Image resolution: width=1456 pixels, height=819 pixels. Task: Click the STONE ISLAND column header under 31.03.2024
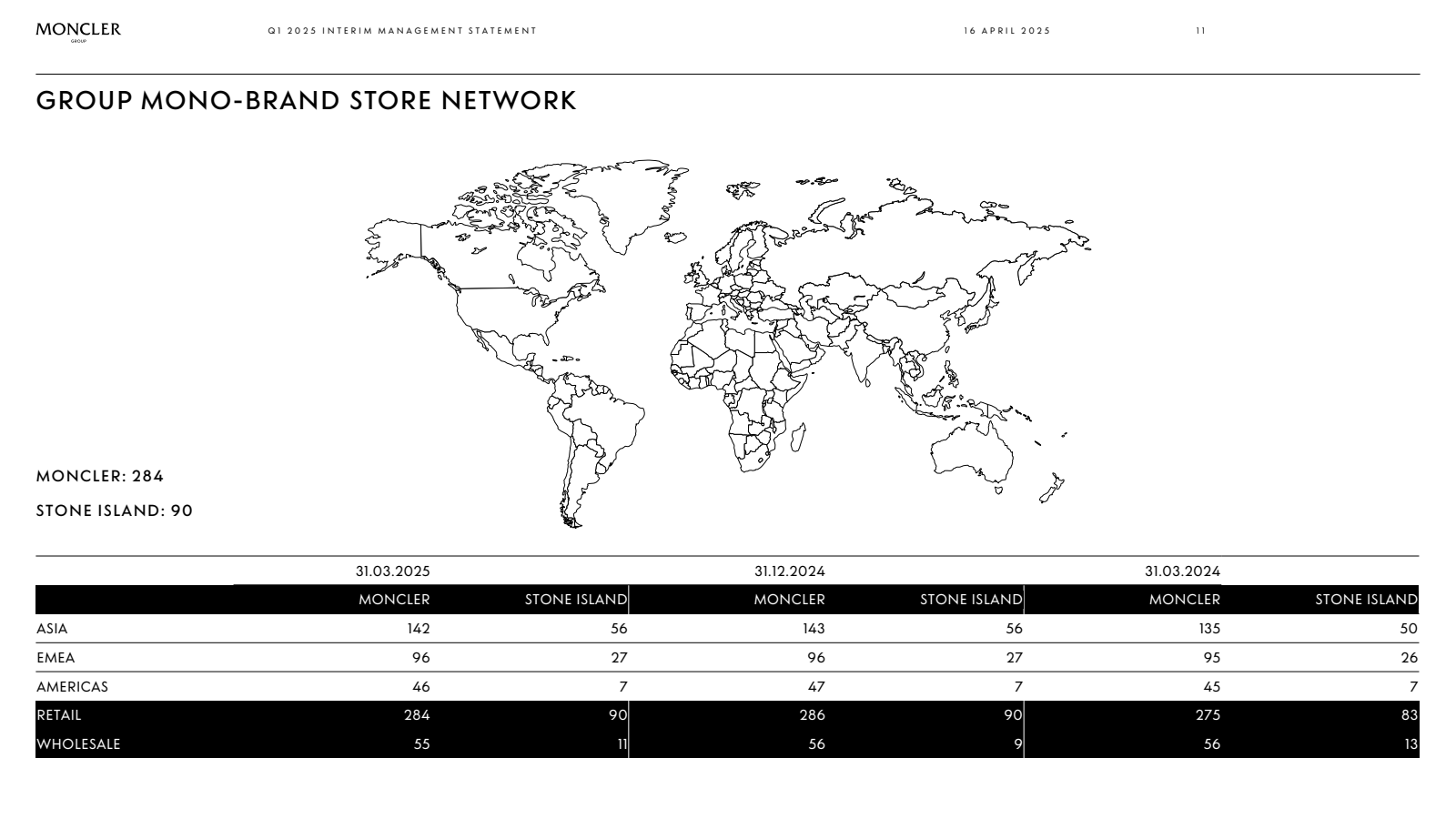pos(1366,600)
